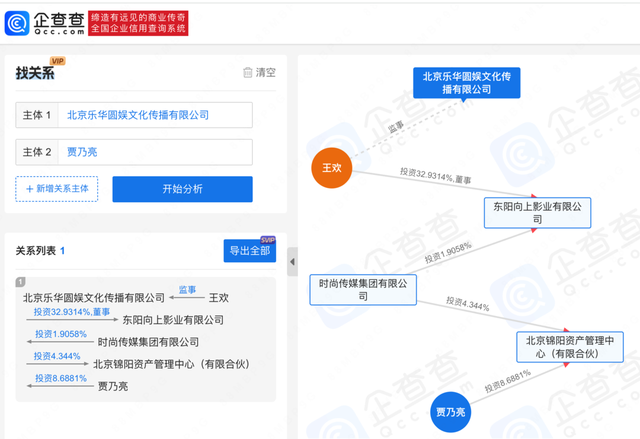Click 东阳向上影业有限公司 in relation list
This screenshot has height=439, width=640.
173,320
